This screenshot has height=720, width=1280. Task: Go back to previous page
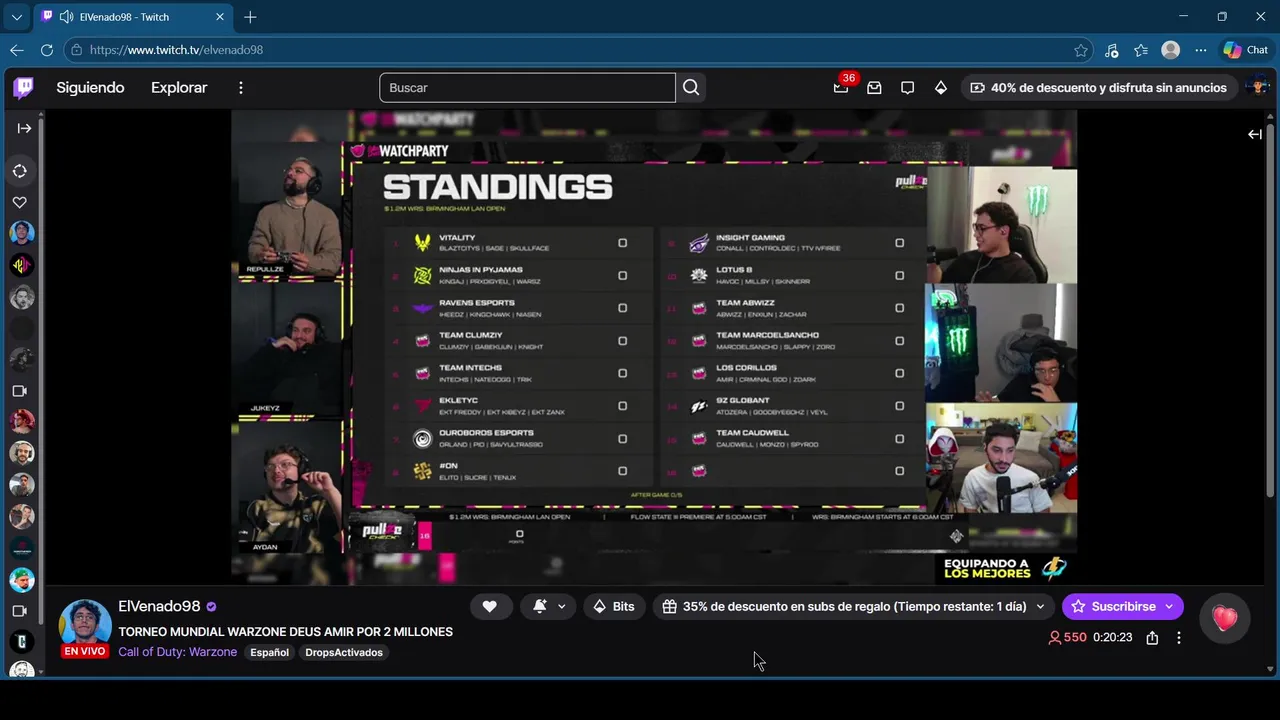tap(17, 50)
